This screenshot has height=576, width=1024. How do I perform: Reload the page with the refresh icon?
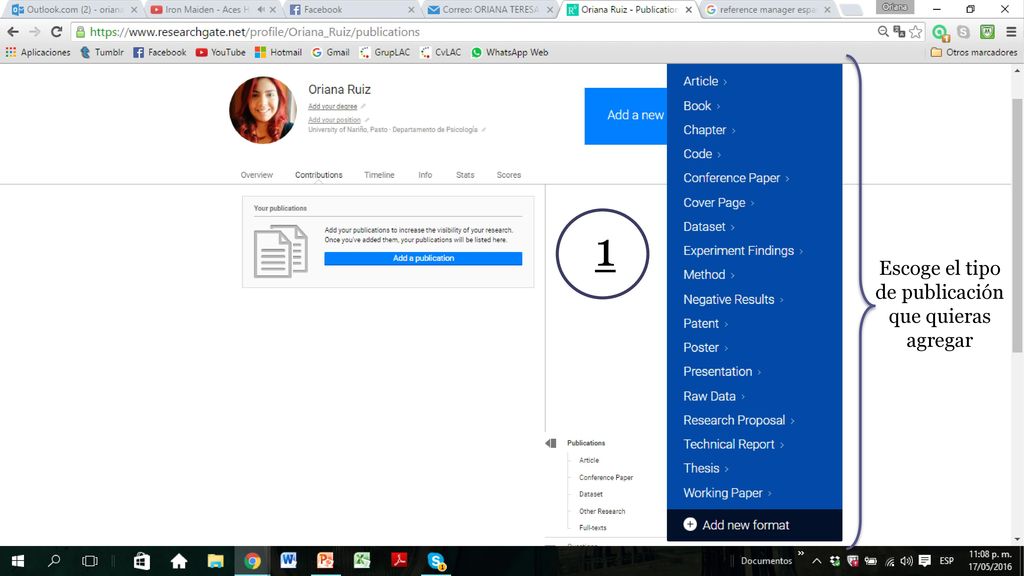coord(57,32)
